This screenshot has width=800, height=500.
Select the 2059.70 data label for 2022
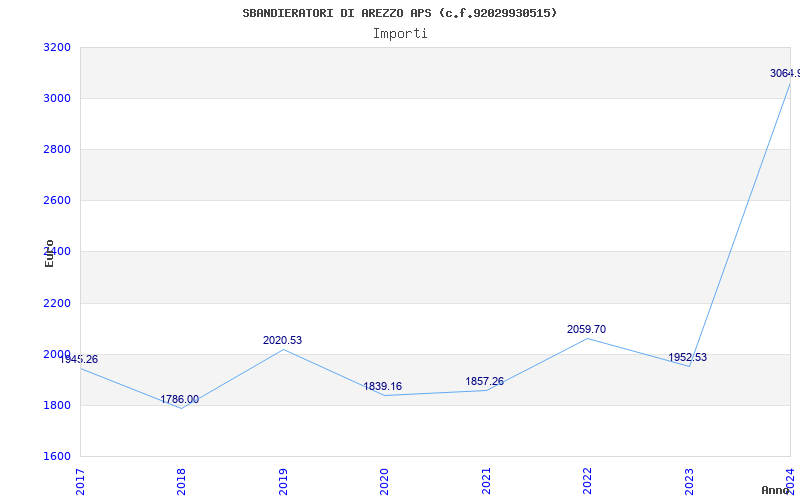tap(586, 330)
